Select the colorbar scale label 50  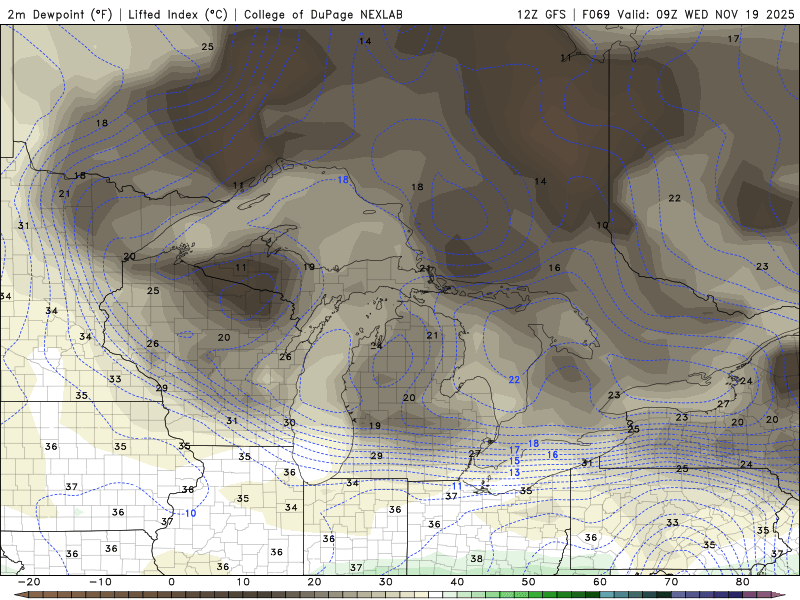[x=529, y=582]
